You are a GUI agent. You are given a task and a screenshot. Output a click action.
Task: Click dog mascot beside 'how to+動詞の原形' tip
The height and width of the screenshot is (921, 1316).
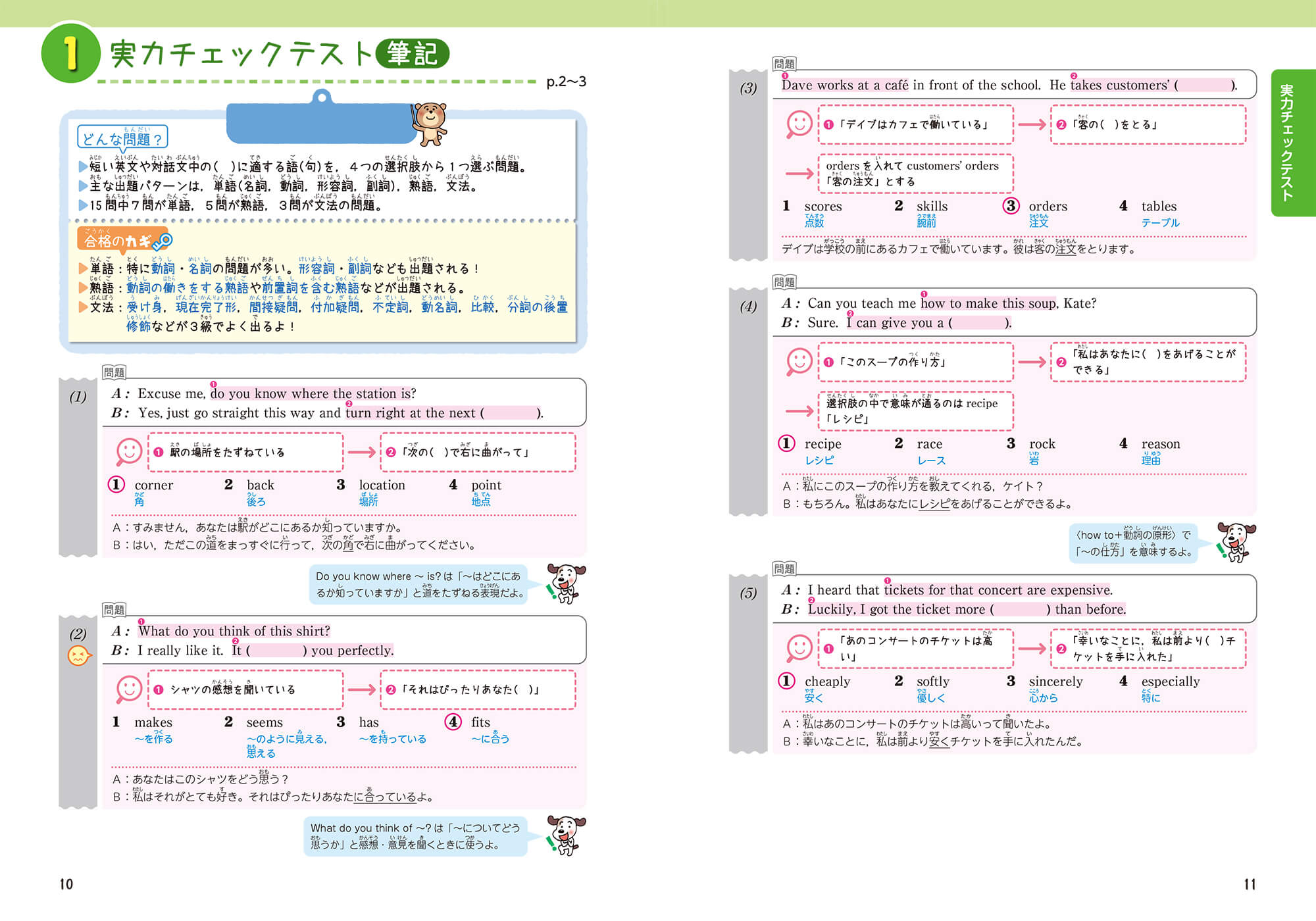tap(1236, 542)
